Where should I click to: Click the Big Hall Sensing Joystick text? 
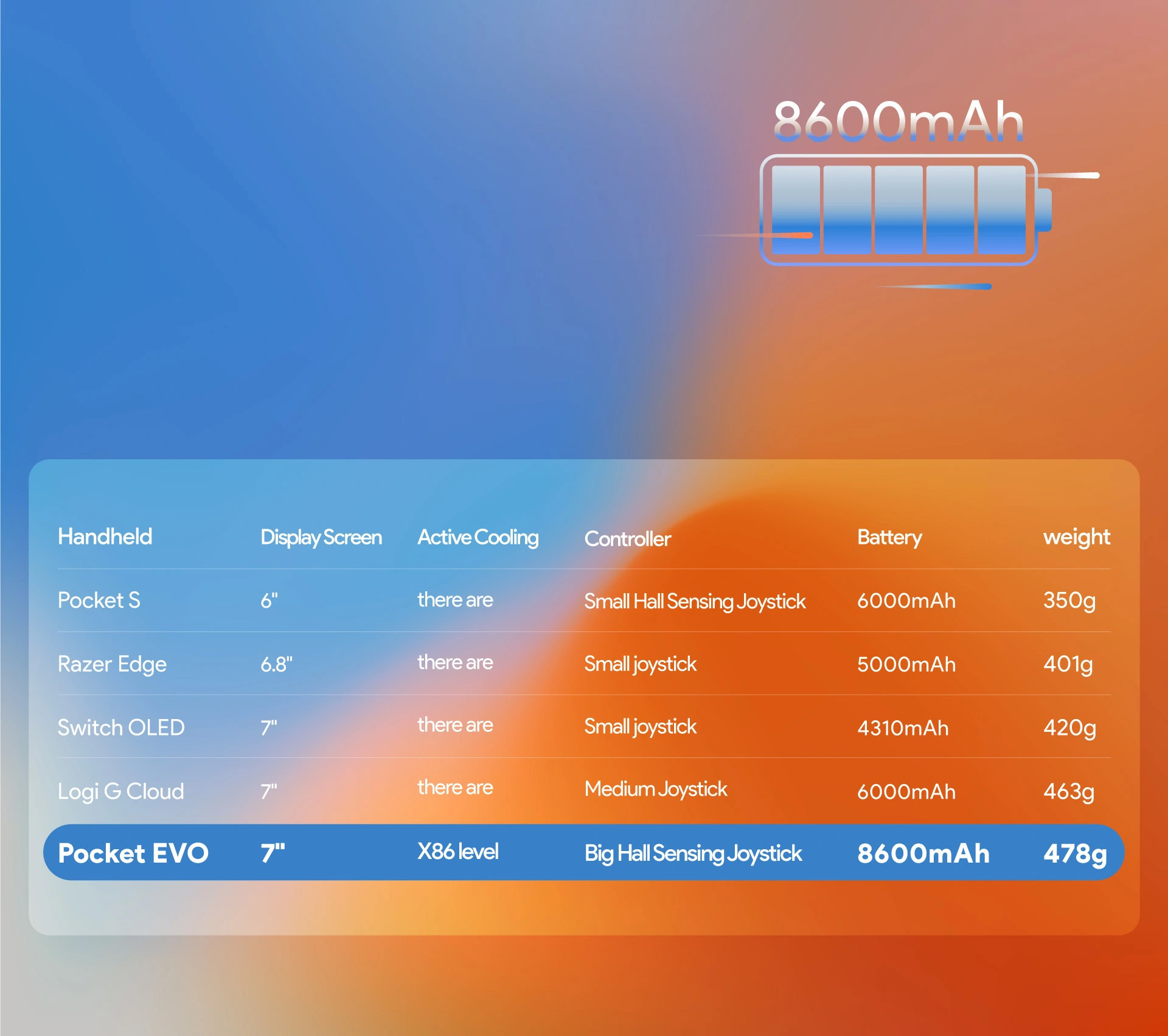[x=693, y=853]
